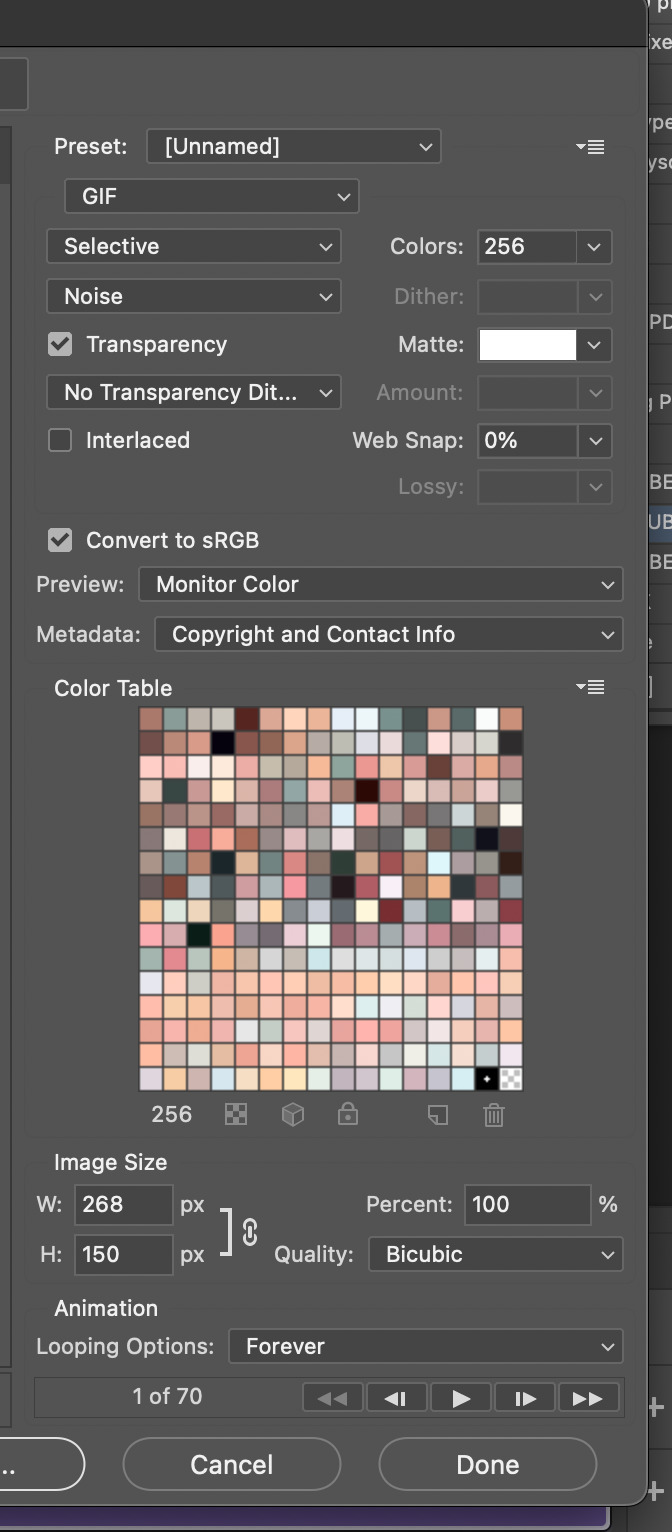Click the disabled Dither dropdown arrow
Screen dimensions: 672x1532
click(x=594, y=296)
